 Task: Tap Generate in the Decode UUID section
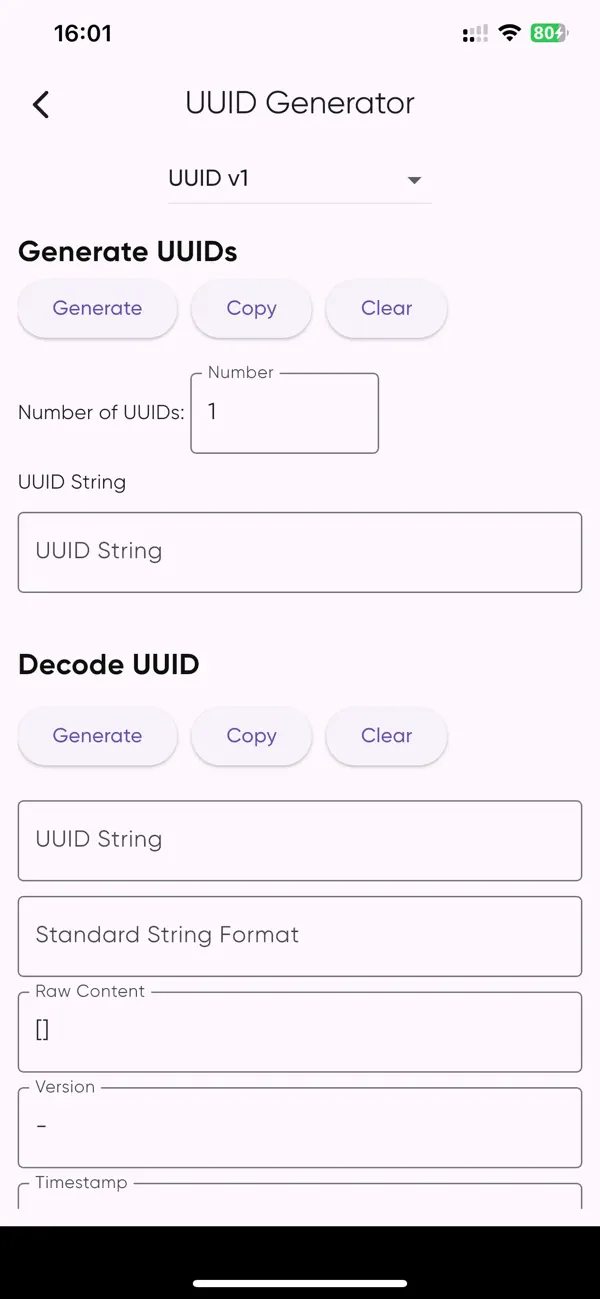(97, 735)
